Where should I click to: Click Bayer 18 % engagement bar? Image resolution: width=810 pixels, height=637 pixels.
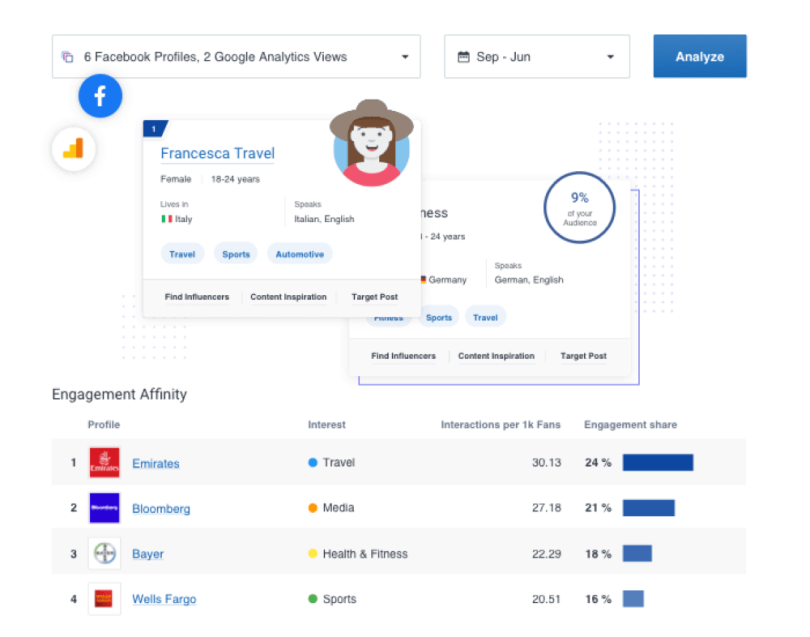click(637, 553)
